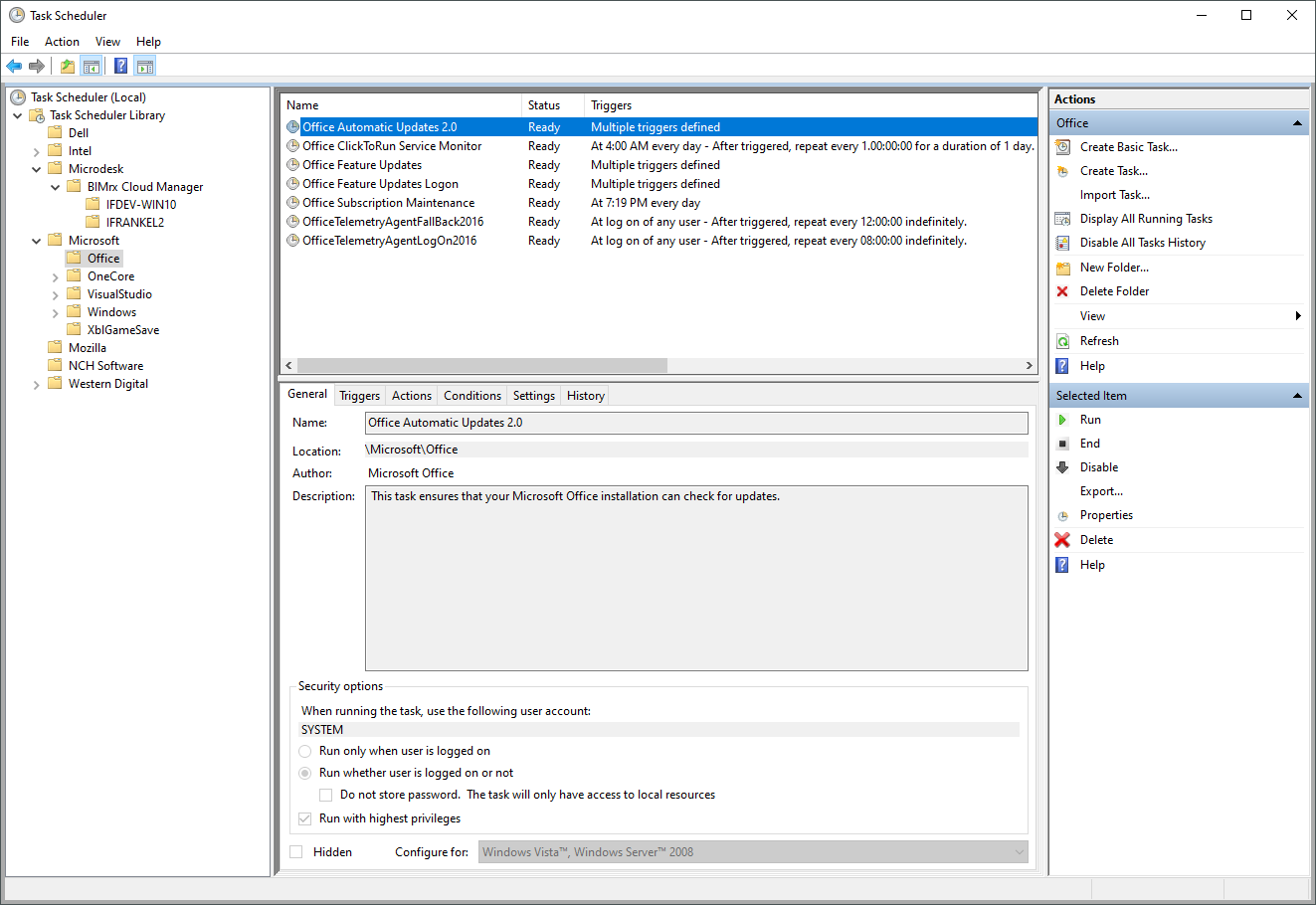Switch to the History tab
This screenshot has height=905, width=1316.
point(586,396)
